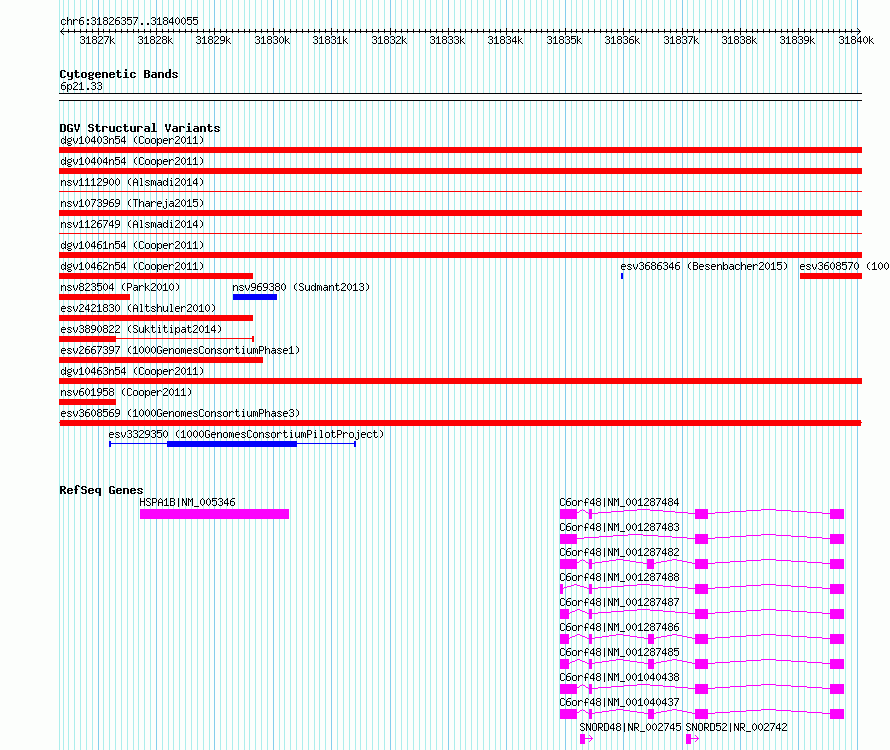
Task: Click red bar under esv2667397
Action: click(161, 360)
